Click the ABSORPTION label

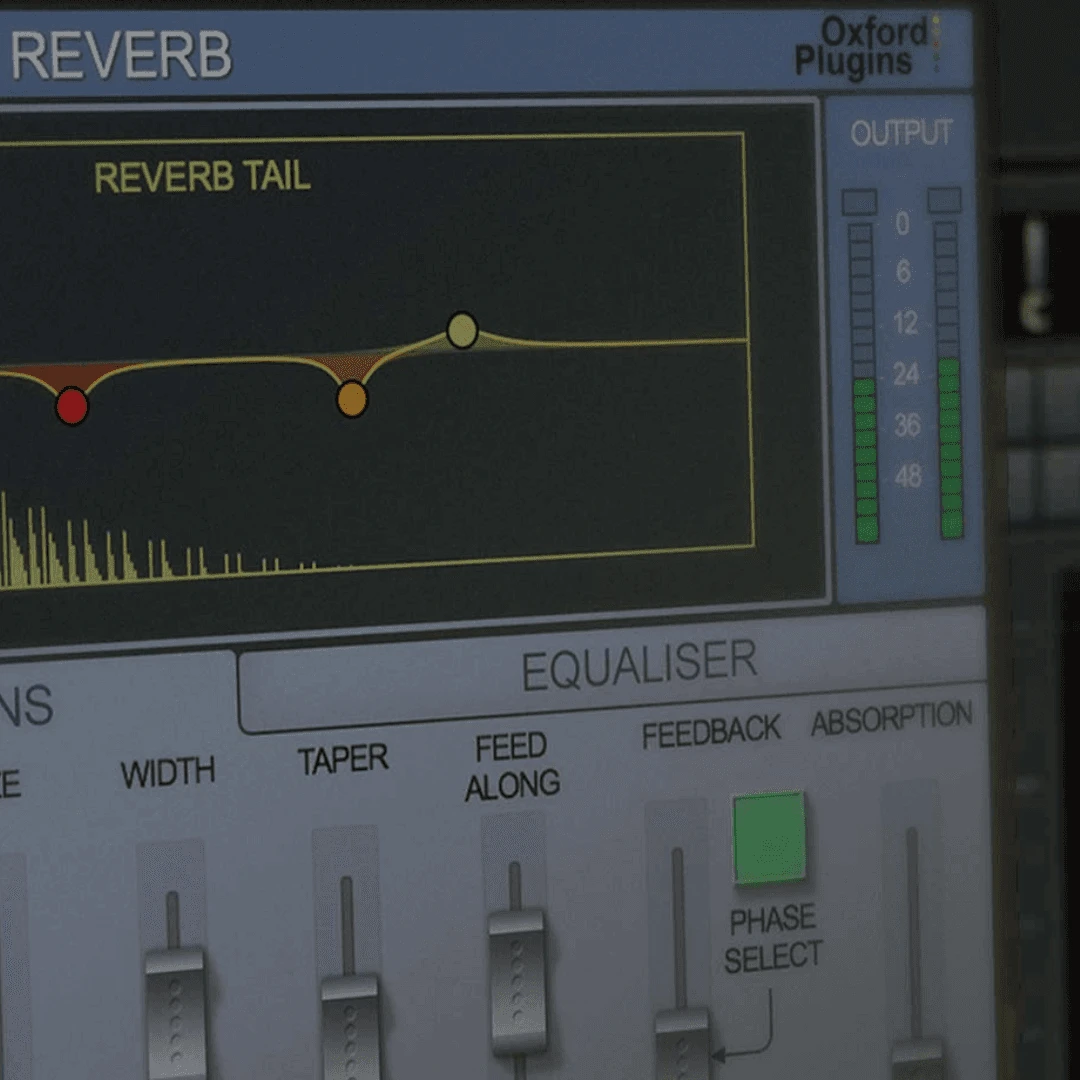point(891,718)
